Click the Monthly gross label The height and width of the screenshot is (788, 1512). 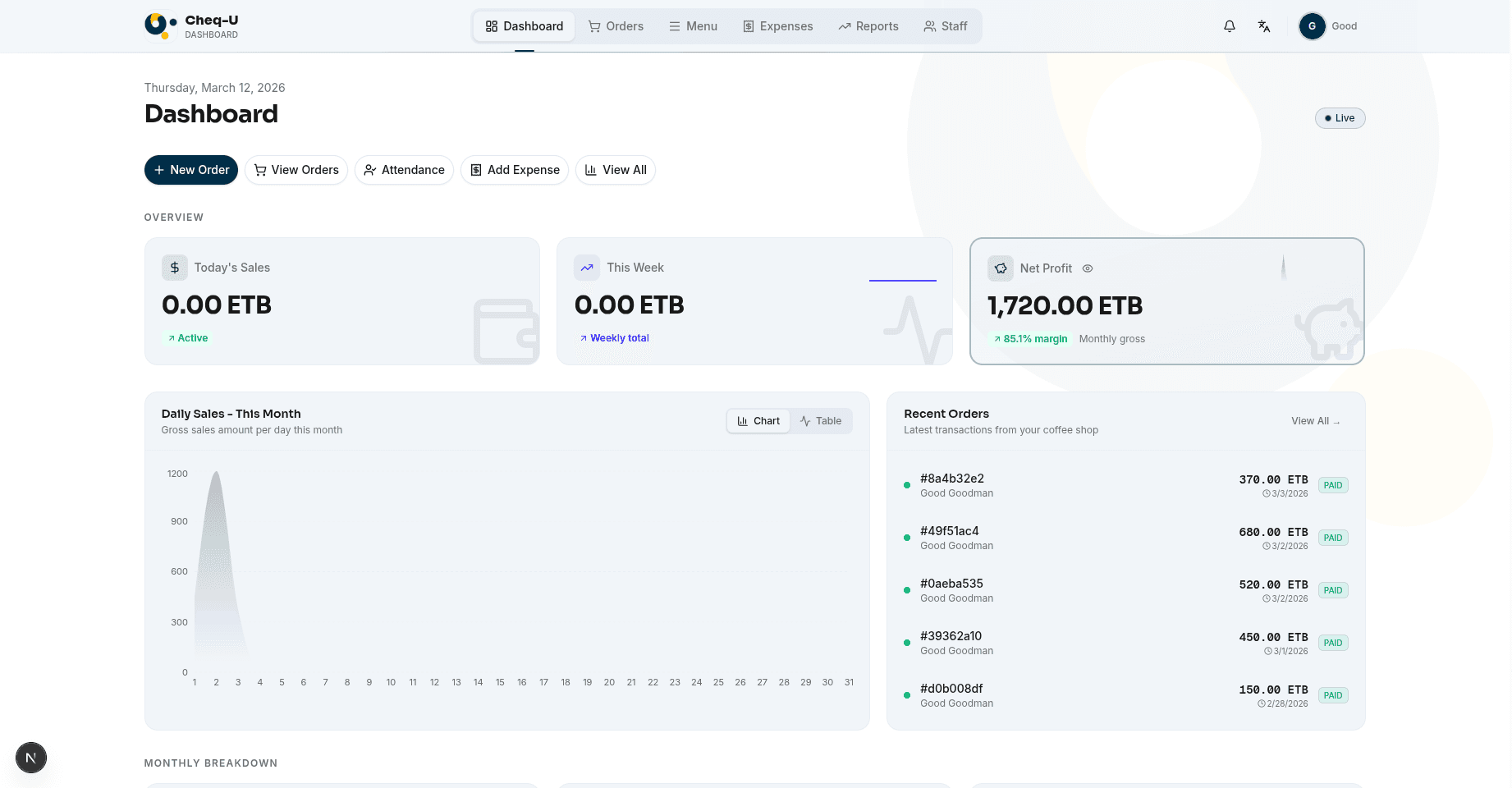(1111, 339)
